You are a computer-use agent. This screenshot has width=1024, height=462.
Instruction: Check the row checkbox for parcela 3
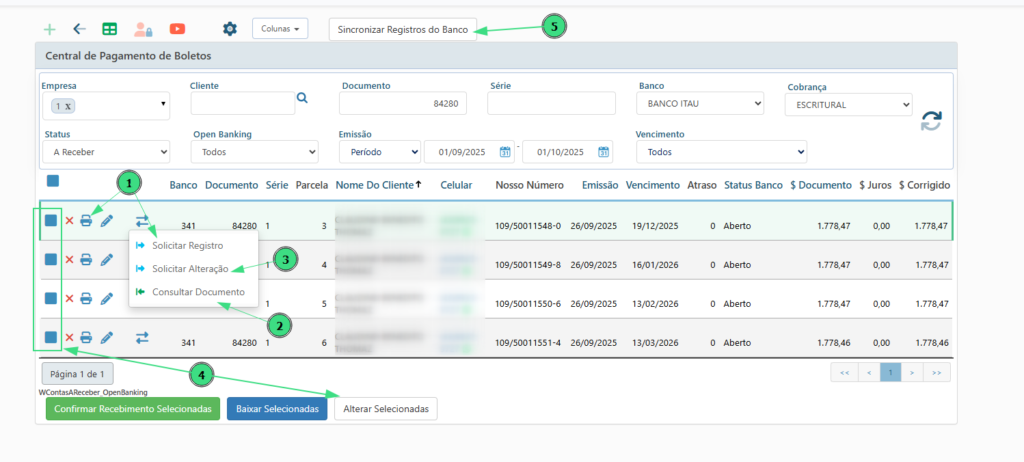(50, 221)
